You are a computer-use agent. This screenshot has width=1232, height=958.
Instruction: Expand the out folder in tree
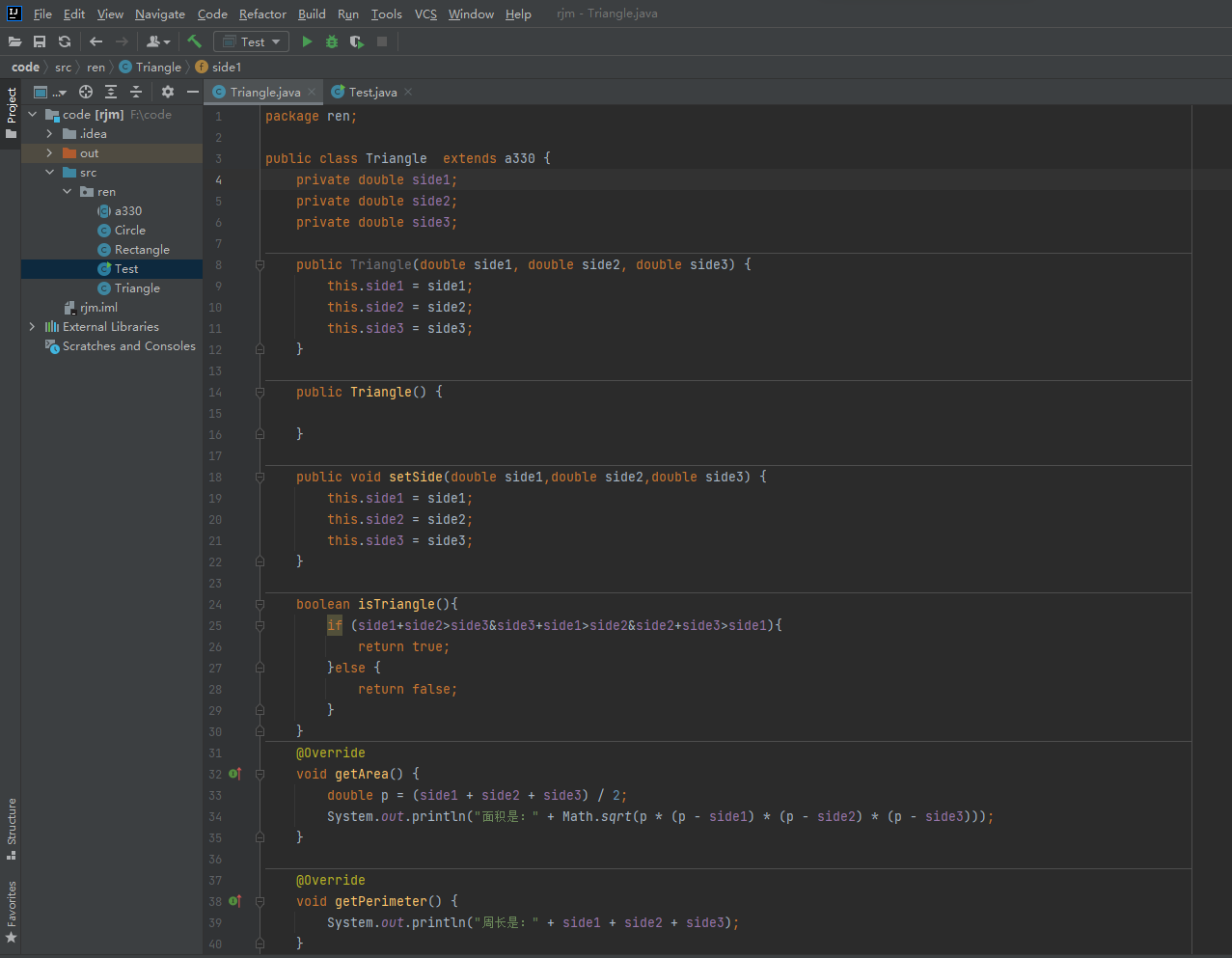click(x=49, y=153)
